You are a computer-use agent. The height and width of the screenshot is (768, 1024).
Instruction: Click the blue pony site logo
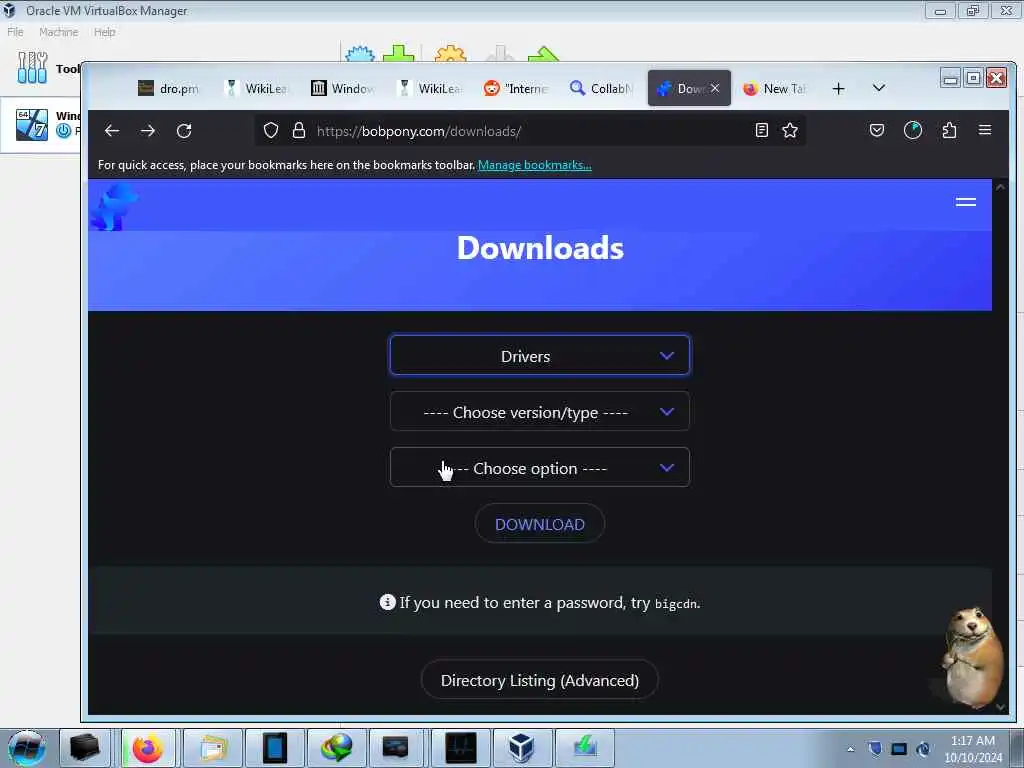(114, 206)
